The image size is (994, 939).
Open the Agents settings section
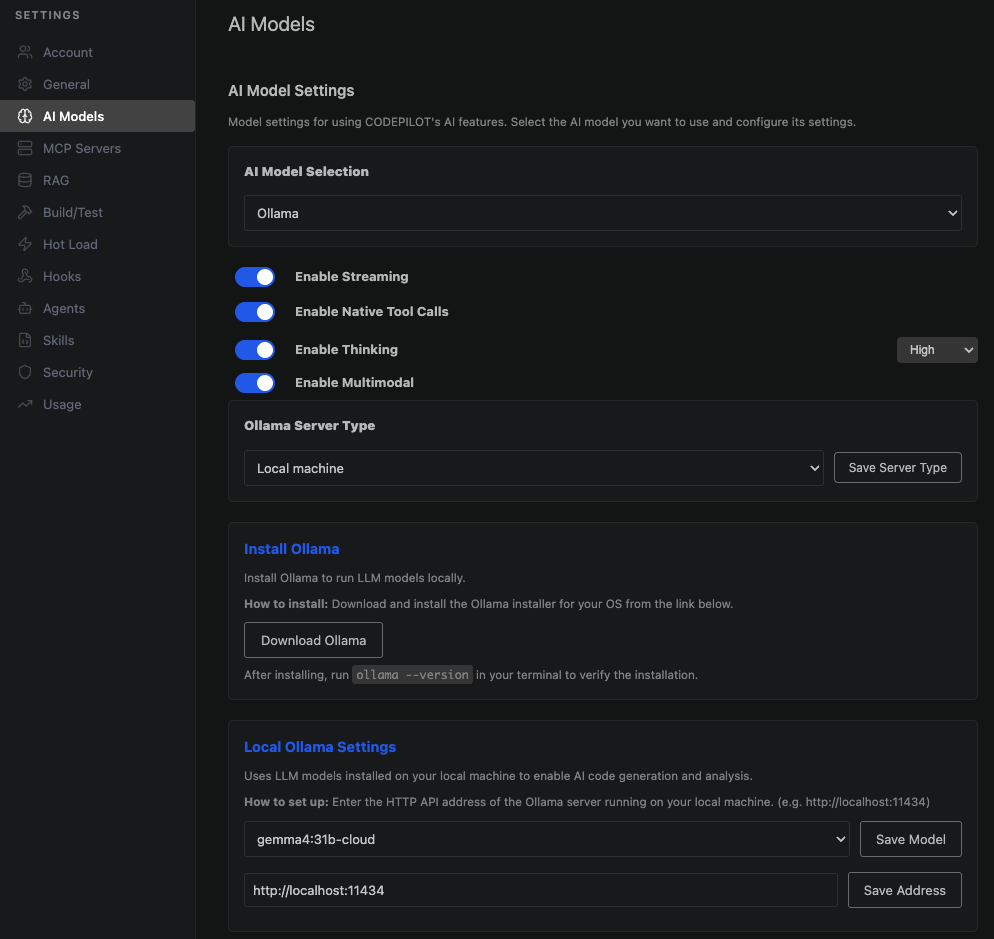pos(98,308)
